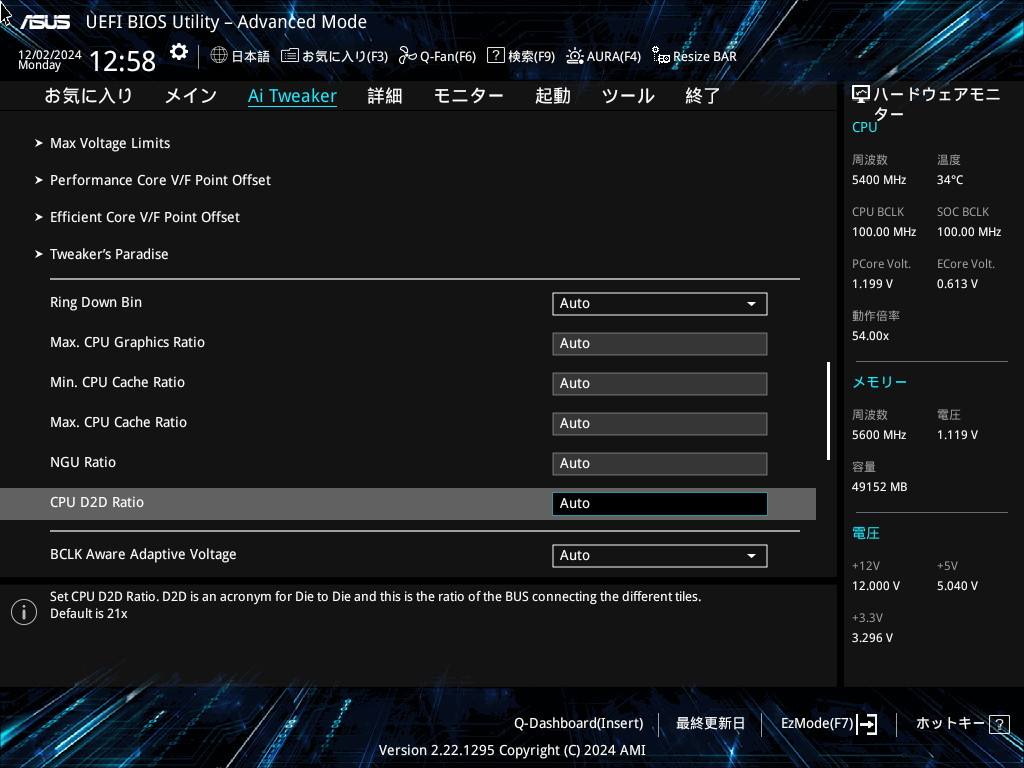The image size is (1024, 768).
Task: Click the メモリー section heading
Action: point(879,382)
